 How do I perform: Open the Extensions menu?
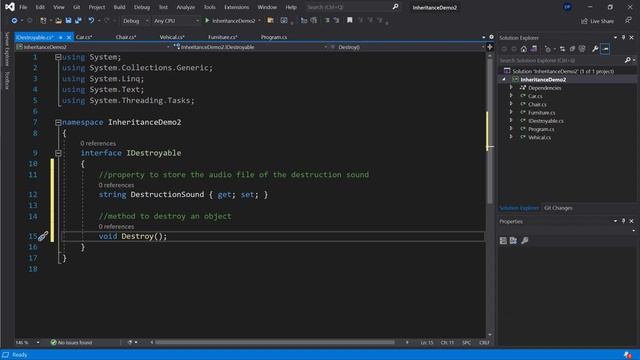[x=237, y=7]
